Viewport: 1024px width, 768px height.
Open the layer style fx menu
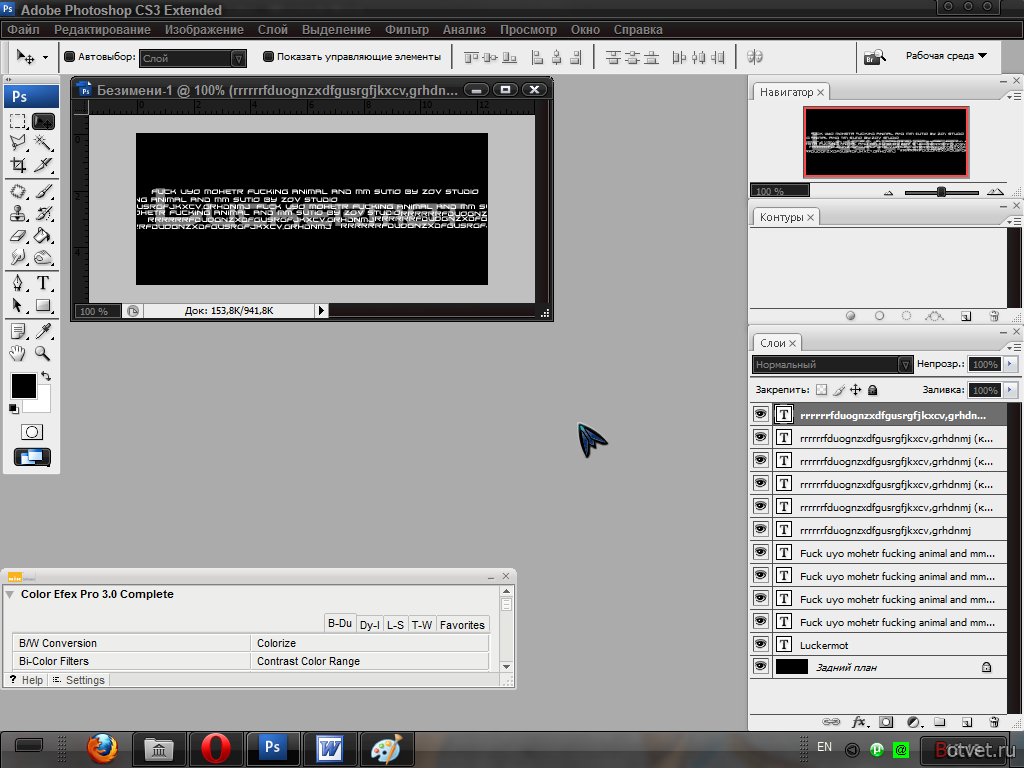[x=860, y=722]
